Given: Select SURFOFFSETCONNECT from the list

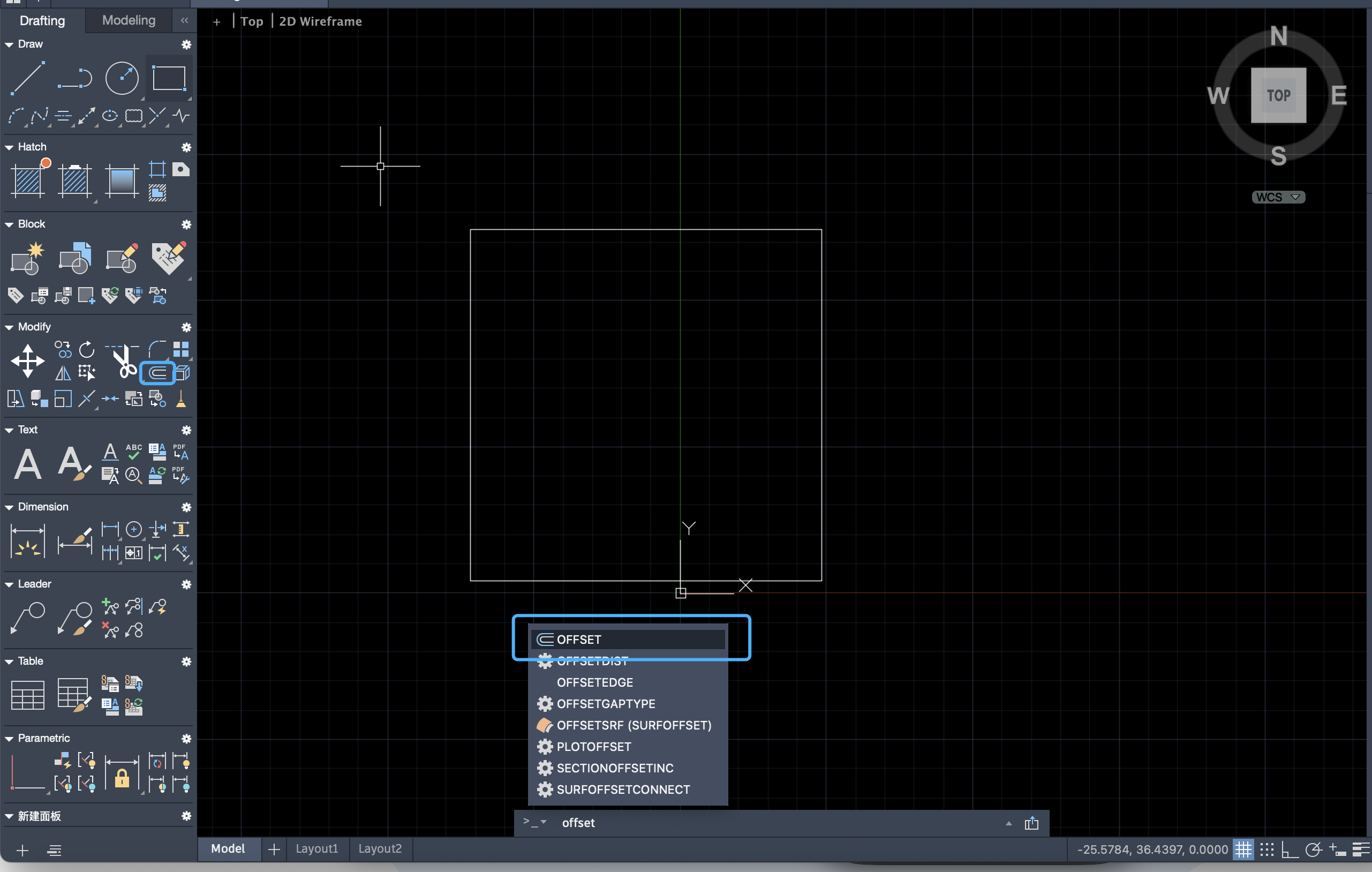Looking at the screenshot, I should pos(627,790).
